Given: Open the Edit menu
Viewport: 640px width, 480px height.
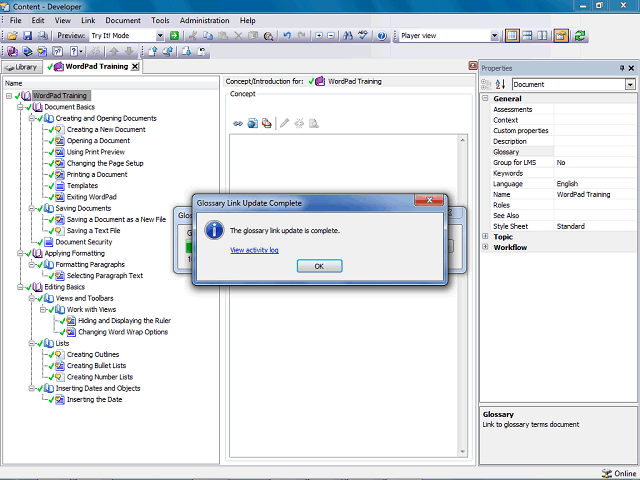Looking at the screenshot, I should [x=38, y=20].
